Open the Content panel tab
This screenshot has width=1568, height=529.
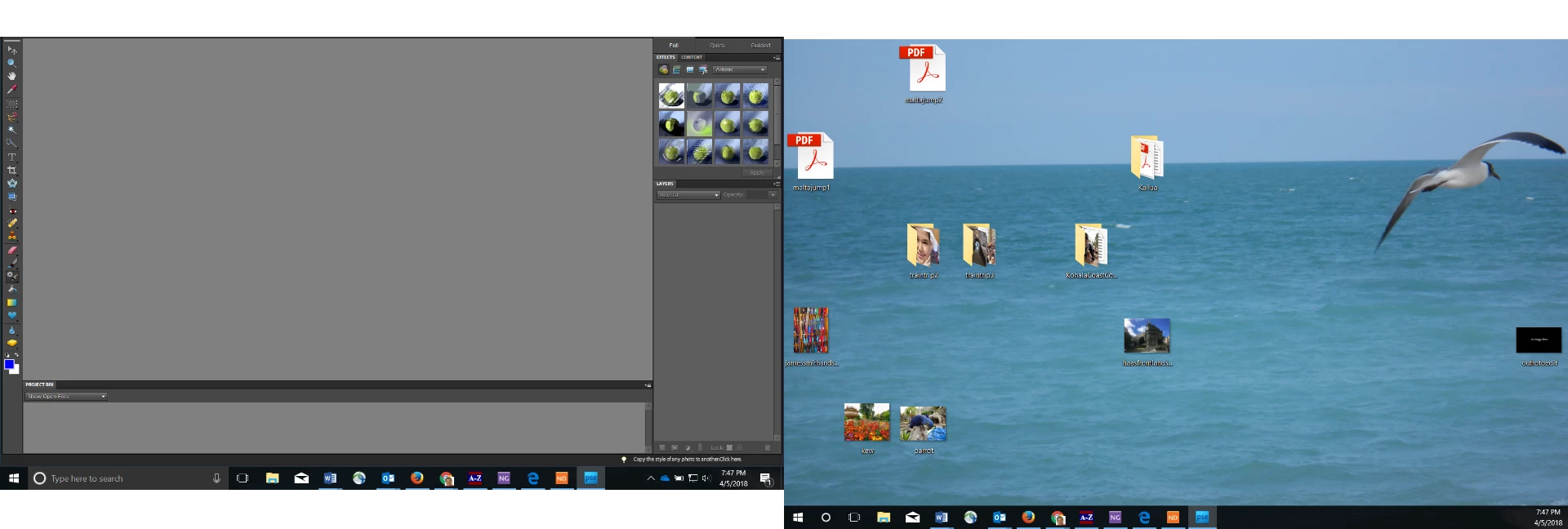[x=692, y=57]
